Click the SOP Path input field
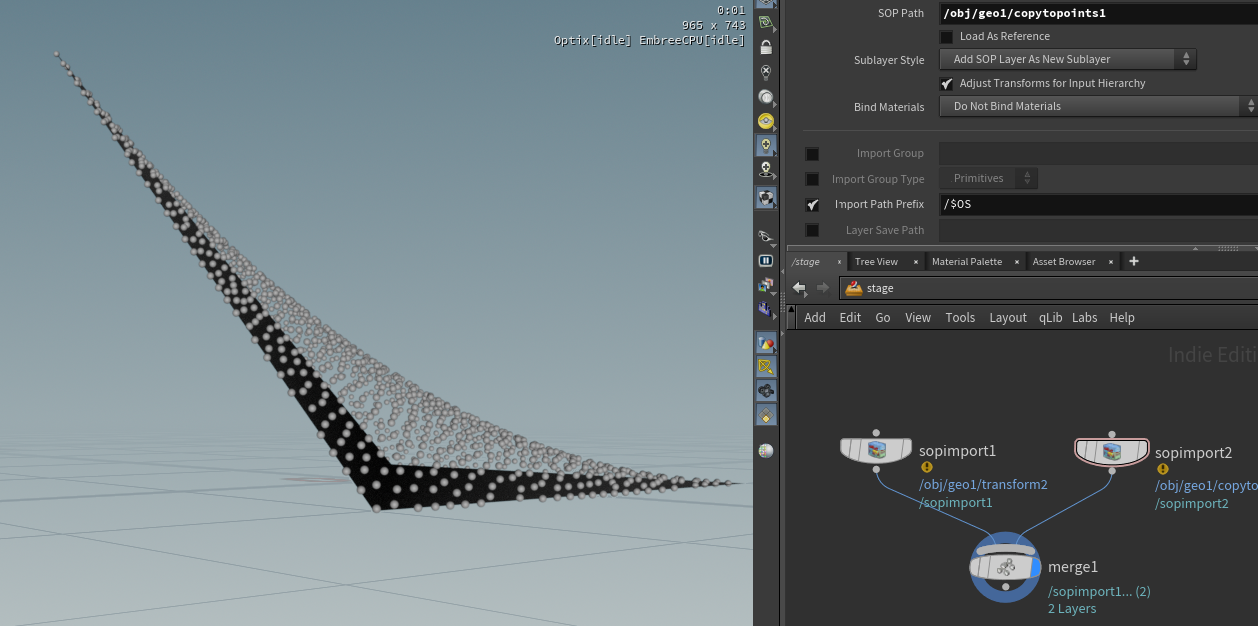Viewport: 1258px width, 626px height. [x=1097, y=13]
